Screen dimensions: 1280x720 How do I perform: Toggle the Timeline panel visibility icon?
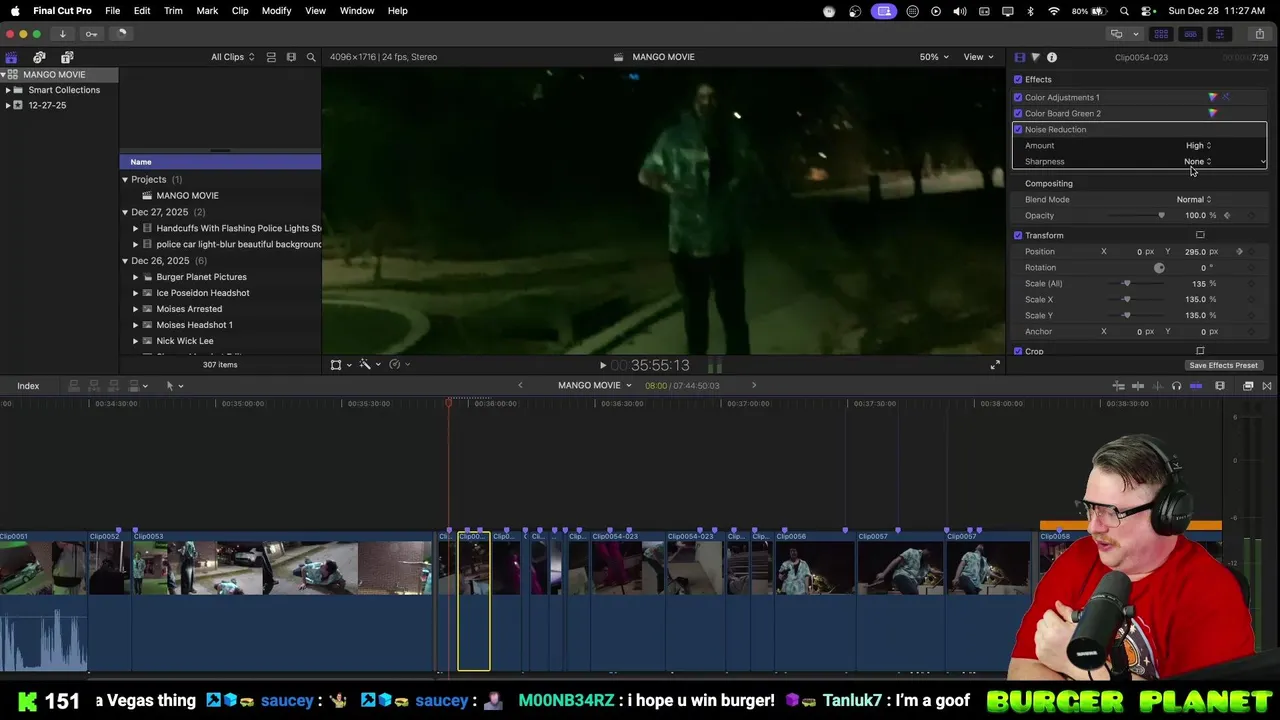(1190, 34)
